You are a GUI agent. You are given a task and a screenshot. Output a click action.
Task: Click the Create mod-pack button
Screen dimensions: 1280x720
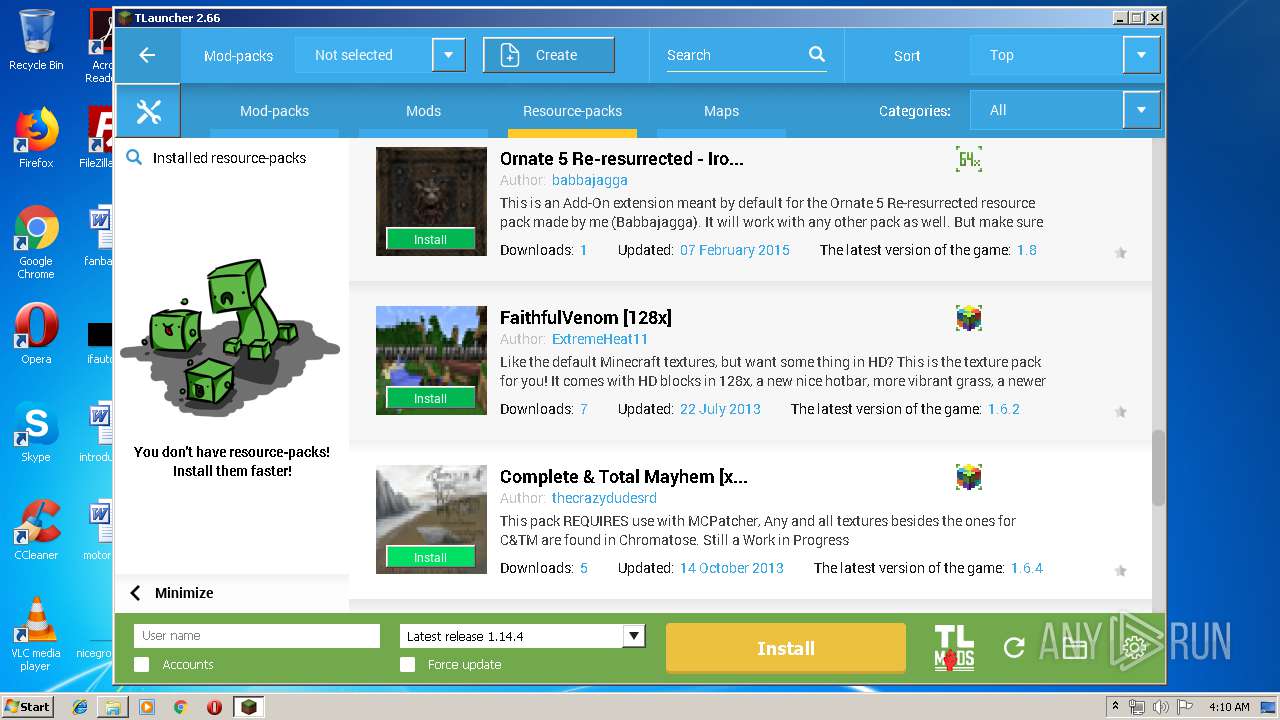point(549,55)
